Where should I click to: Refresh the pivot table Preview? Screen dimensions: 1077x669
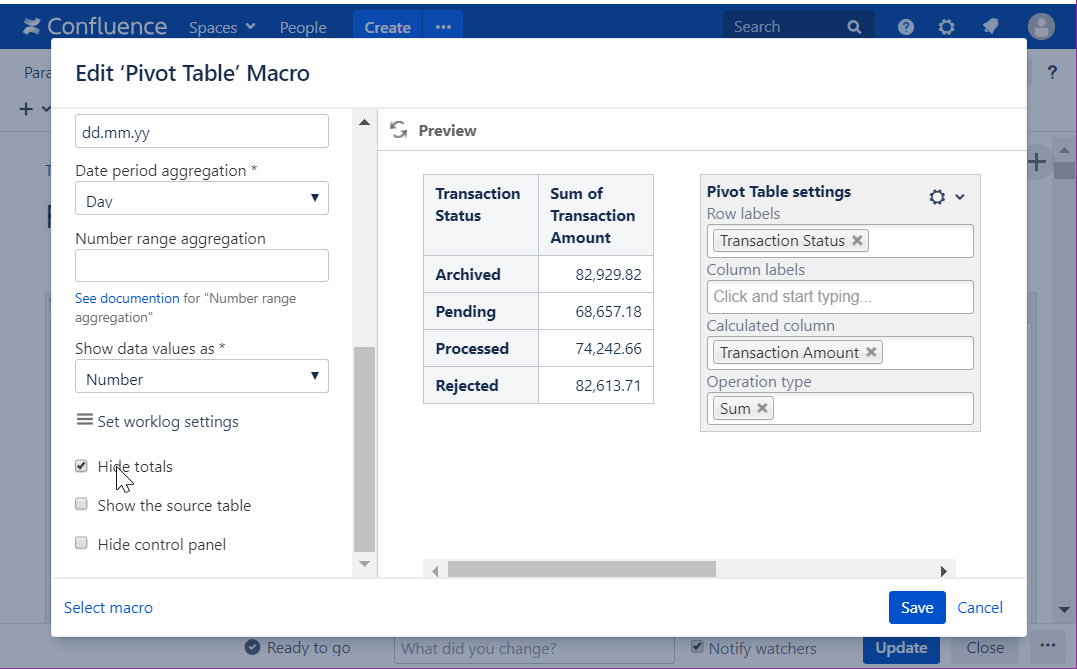pos(398,129)
